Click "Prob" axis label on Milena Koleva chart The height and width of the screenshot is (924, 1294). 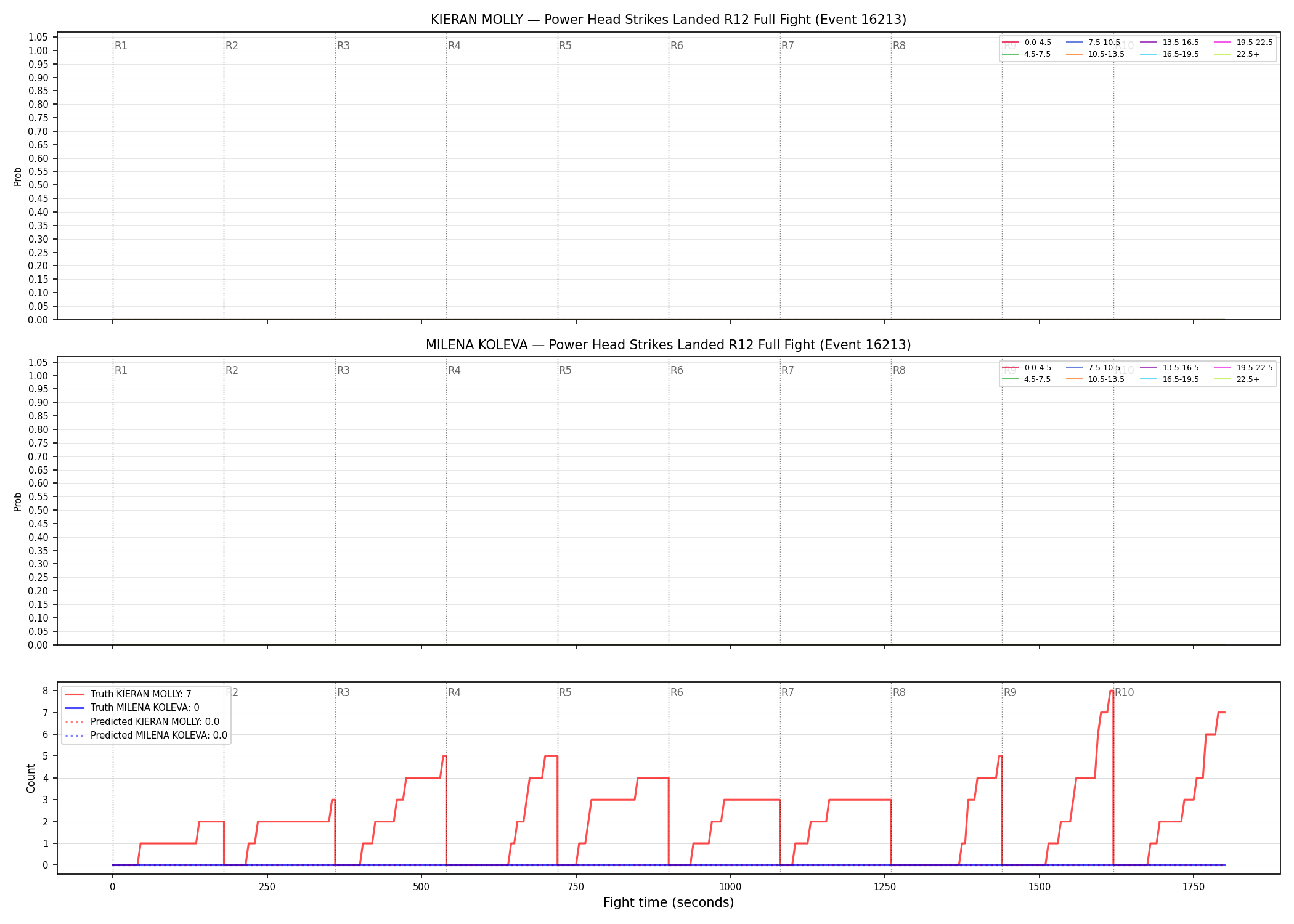click(x=18, y=501)
